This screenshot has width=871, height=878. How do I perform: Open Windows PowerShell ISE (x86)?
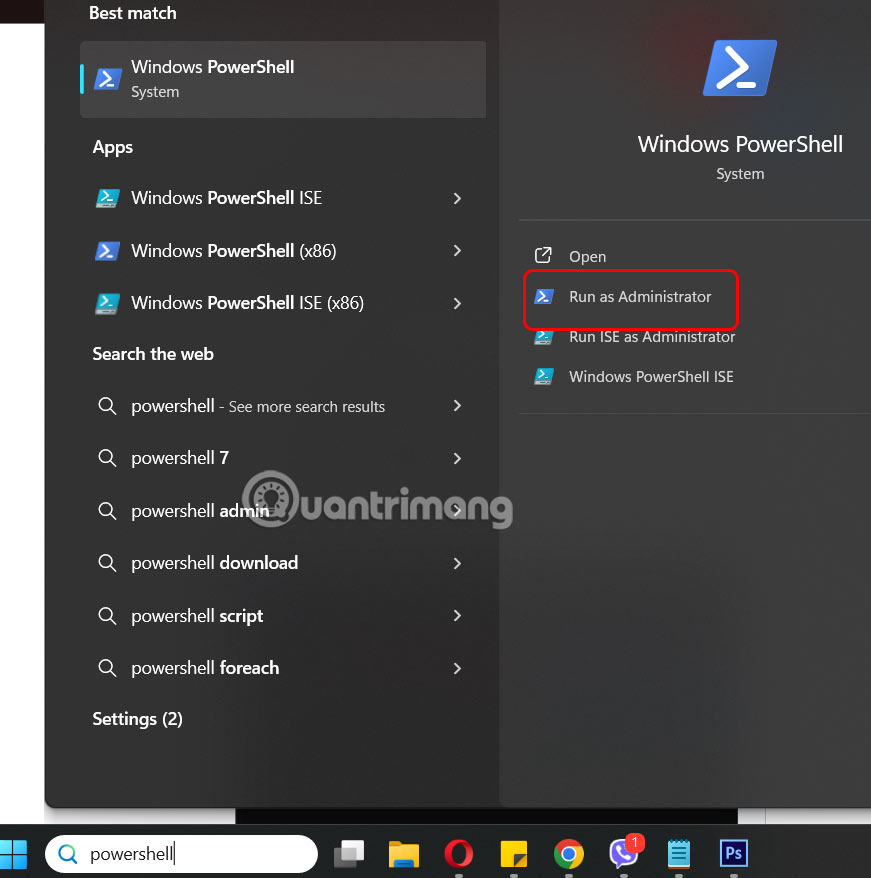[x=249, y=303]
